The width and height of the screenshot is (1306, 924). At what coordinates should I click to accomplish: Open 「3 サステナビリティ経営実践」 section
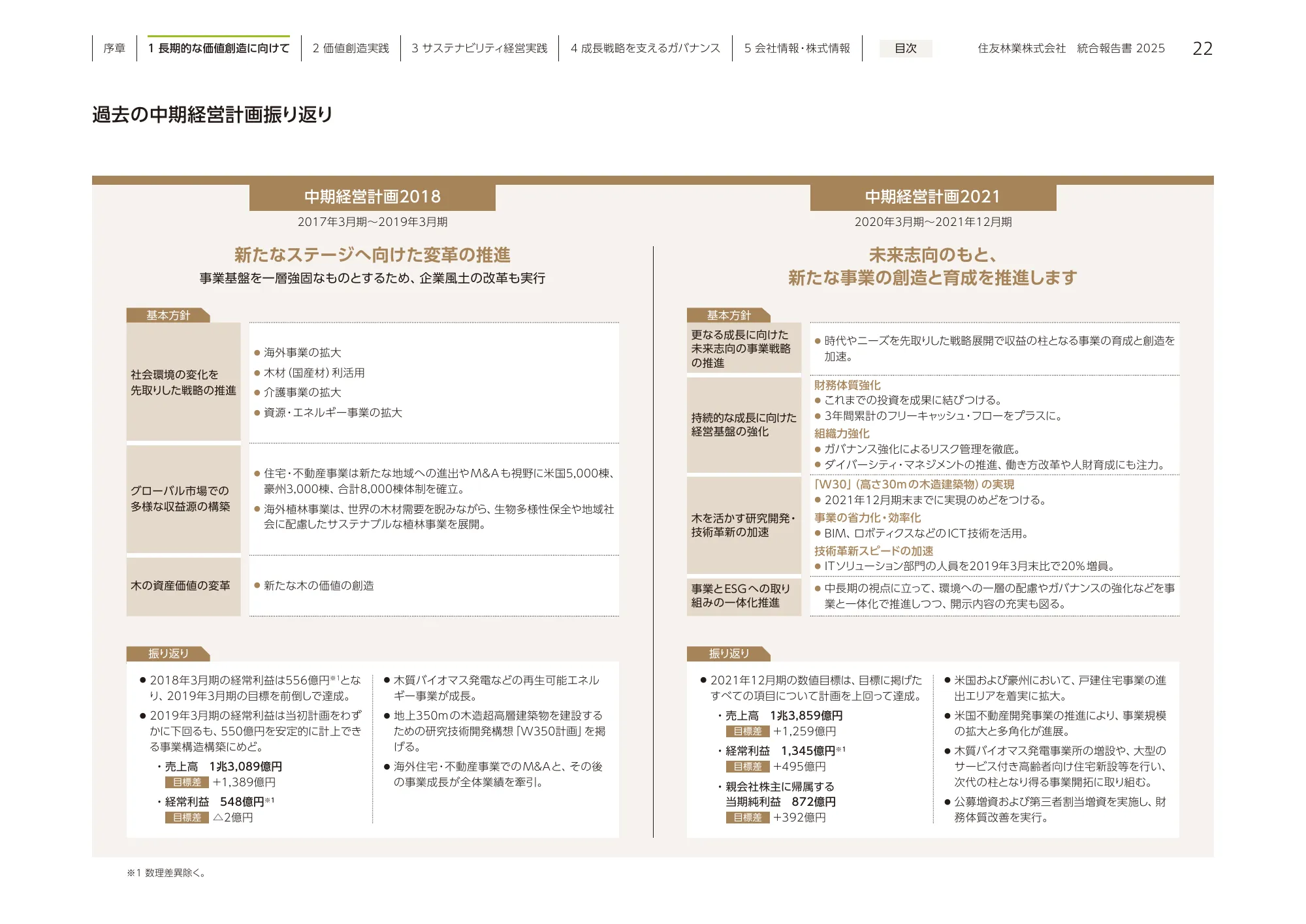click(x=480, y=47)
